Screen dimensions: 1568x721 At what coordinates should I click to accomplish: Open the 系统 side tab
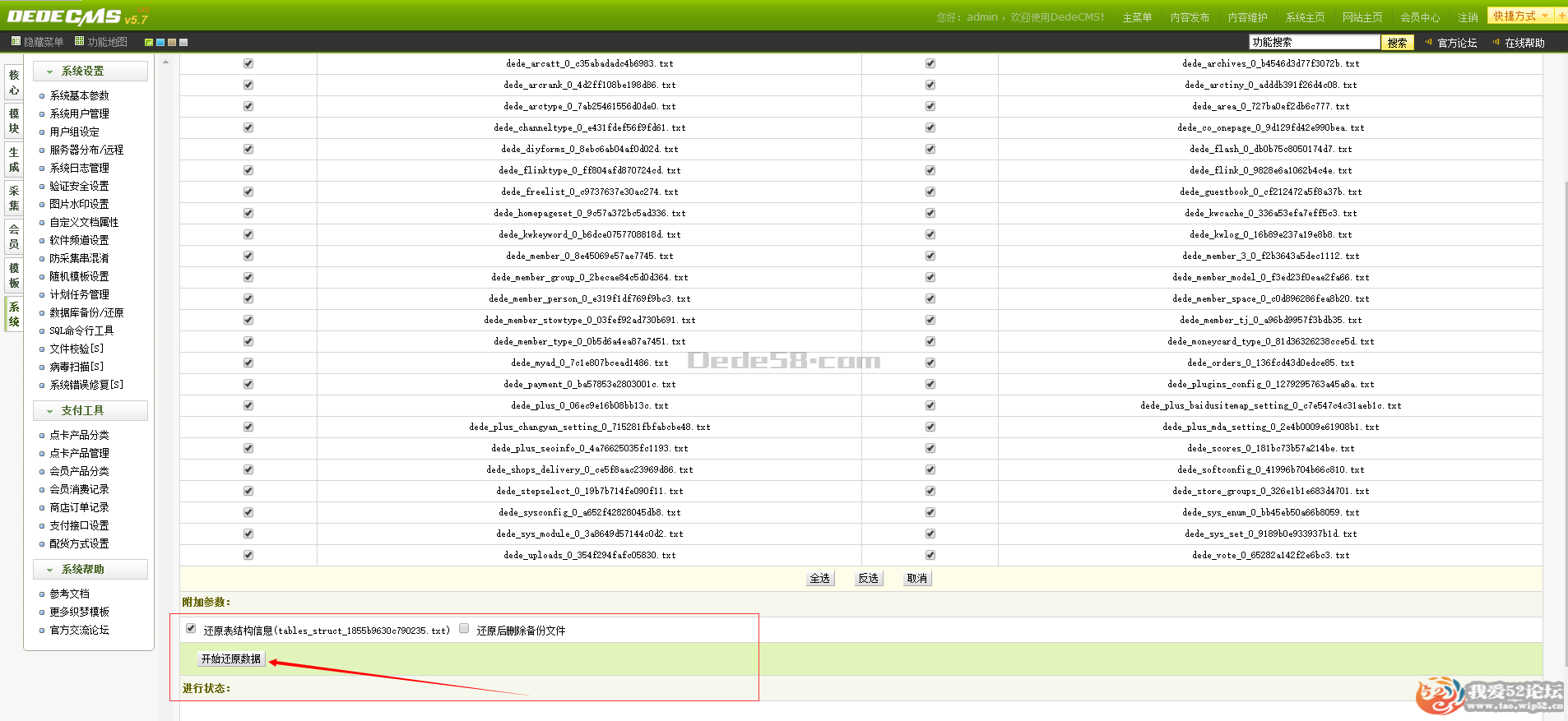point(14,314)
